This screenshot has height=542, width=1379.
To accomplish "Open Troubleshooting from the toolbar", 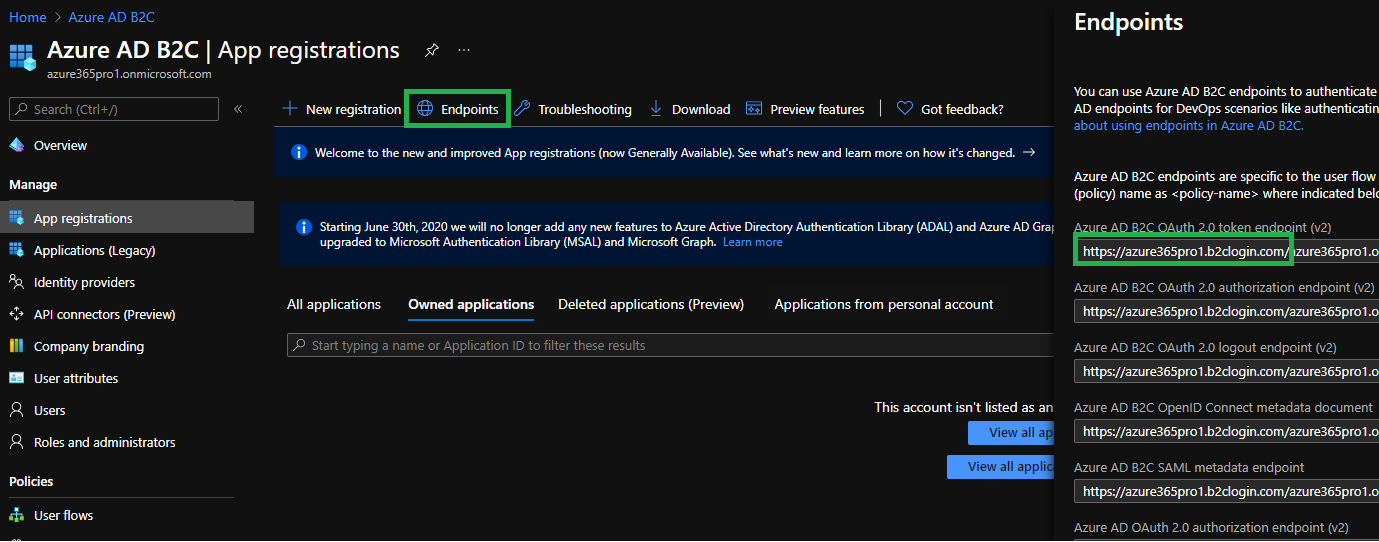I will (585, 109).
